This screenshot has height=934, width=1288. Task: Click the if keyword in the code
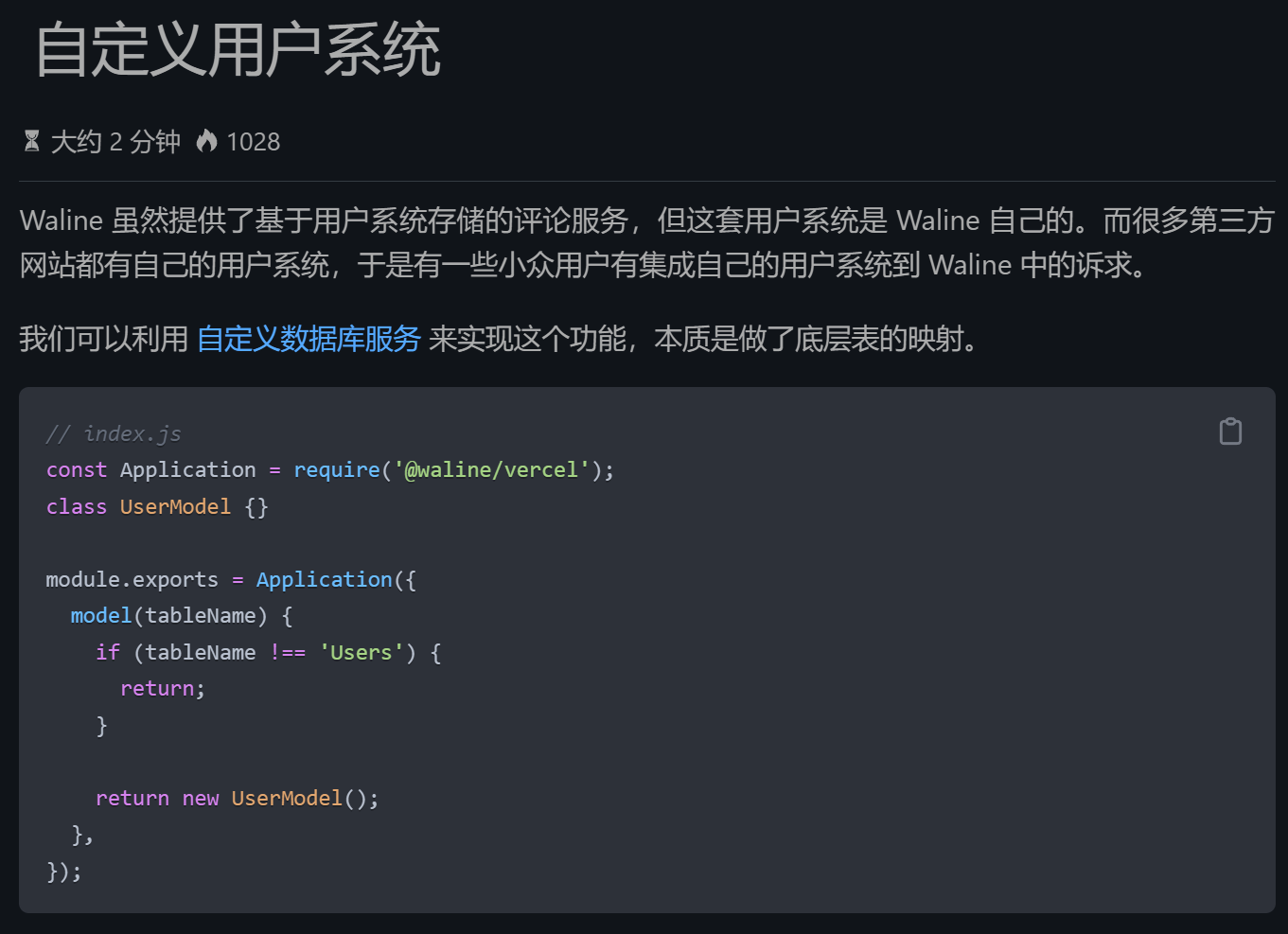(108, 653)
